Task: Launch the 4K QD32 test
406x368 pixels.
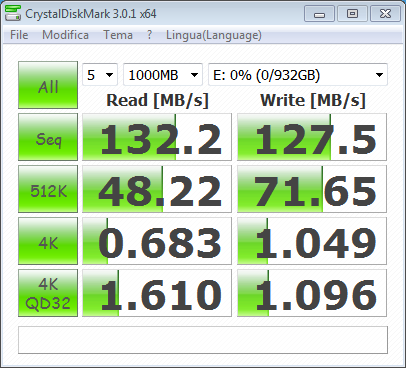Action: 48,293
